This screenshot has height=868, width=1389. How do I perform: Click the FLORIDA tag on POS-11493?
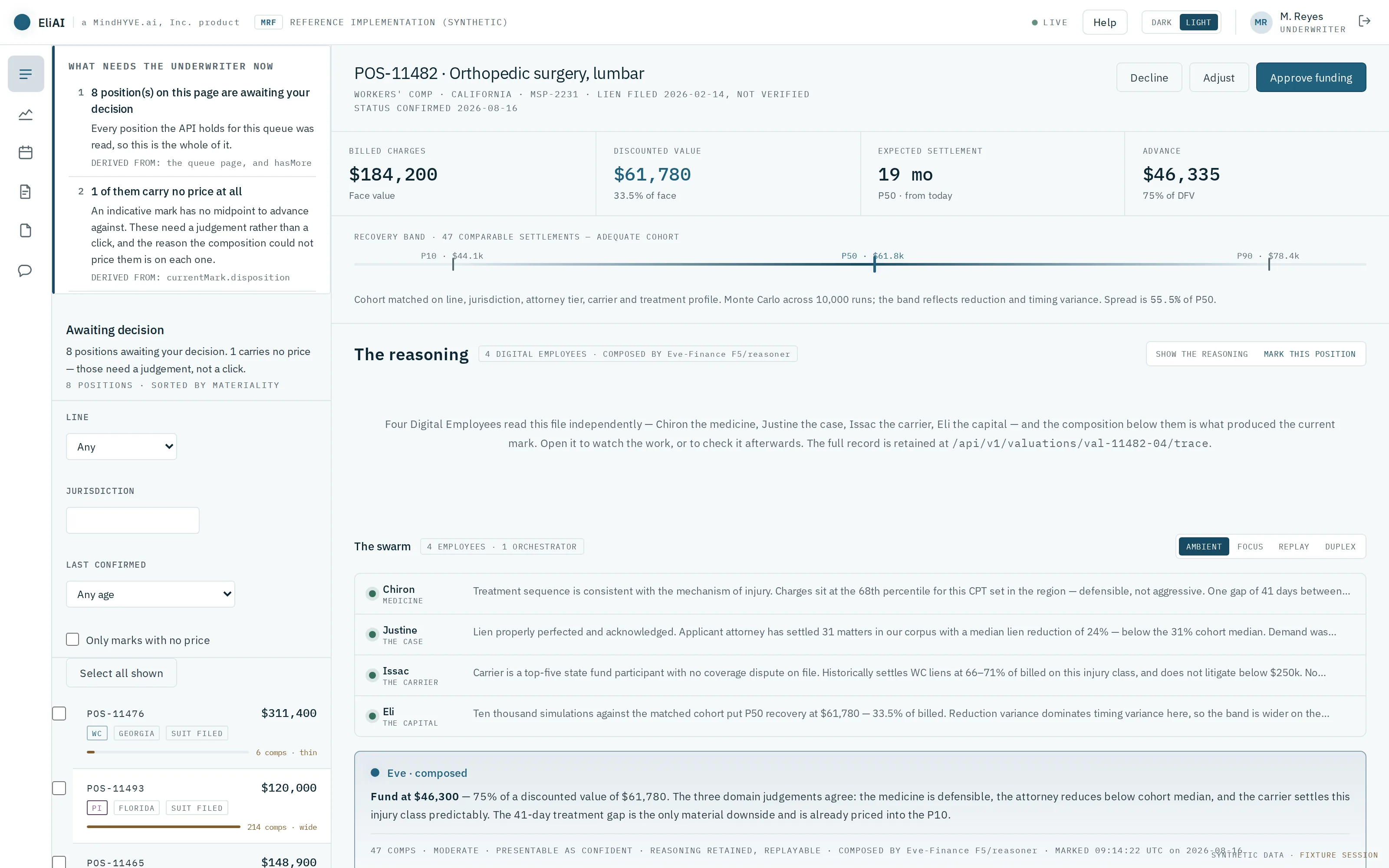(137, 808)
